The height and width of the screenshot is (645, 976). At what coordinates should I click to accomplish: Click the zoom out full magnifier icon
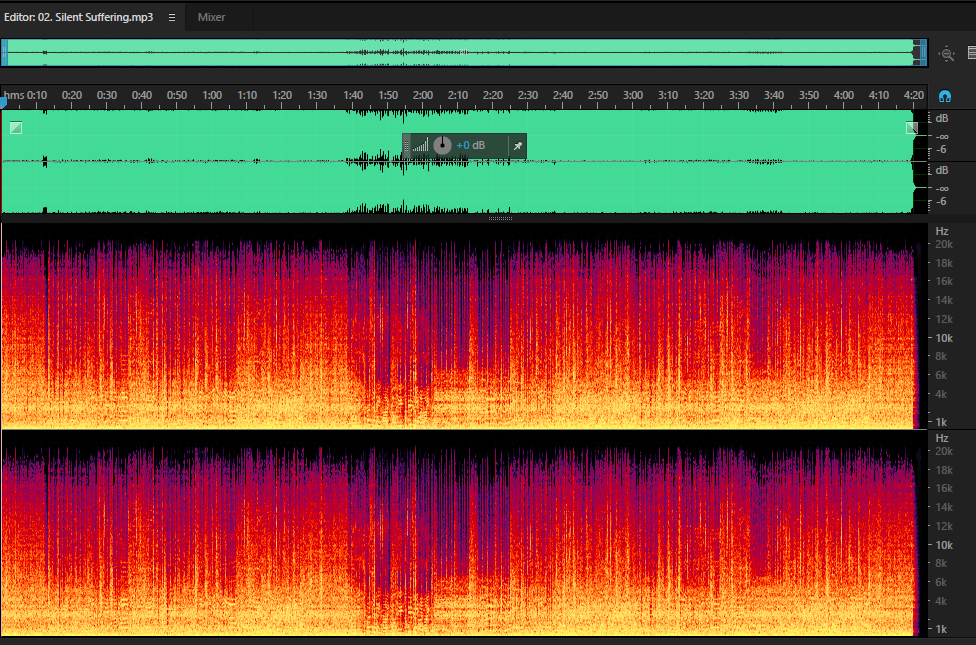tap(947, 54)
